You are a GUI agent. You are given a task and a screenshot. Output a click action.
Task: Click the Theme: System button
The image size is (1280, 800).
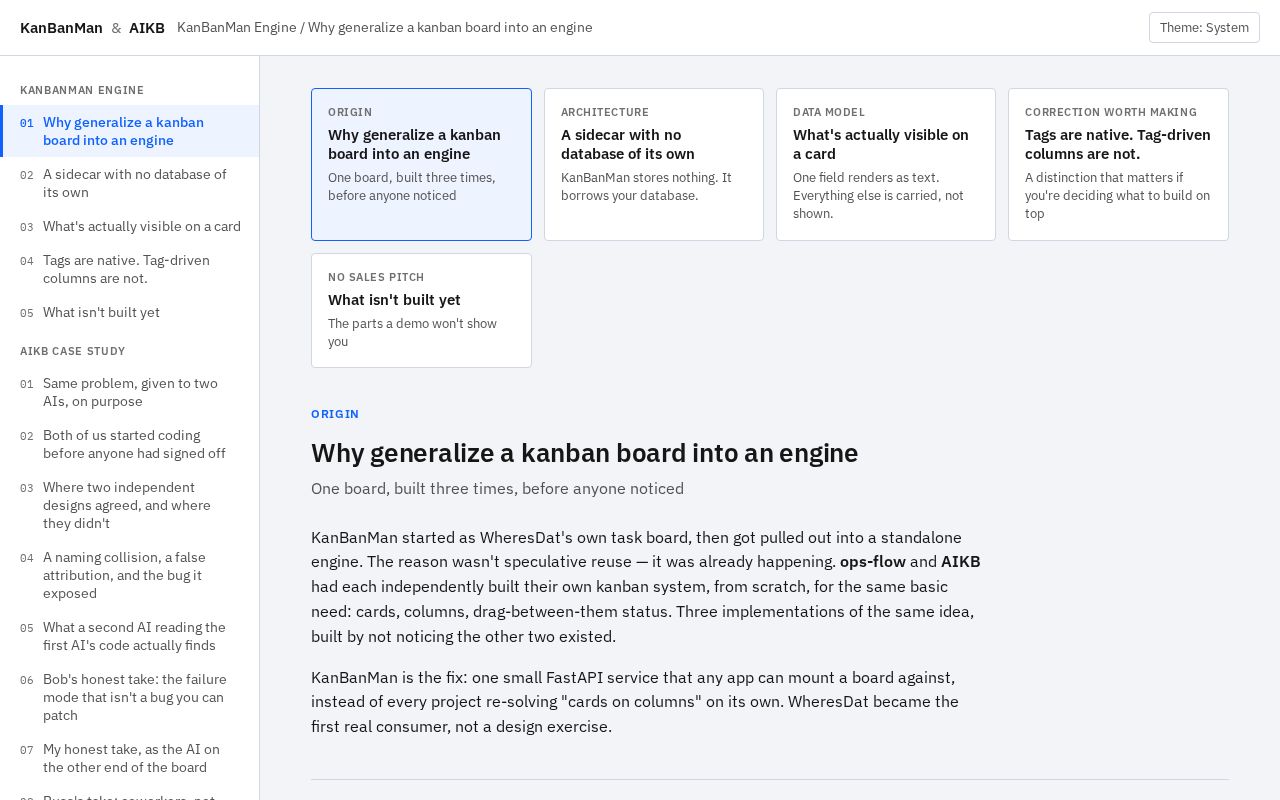(x=1204, y=28)
